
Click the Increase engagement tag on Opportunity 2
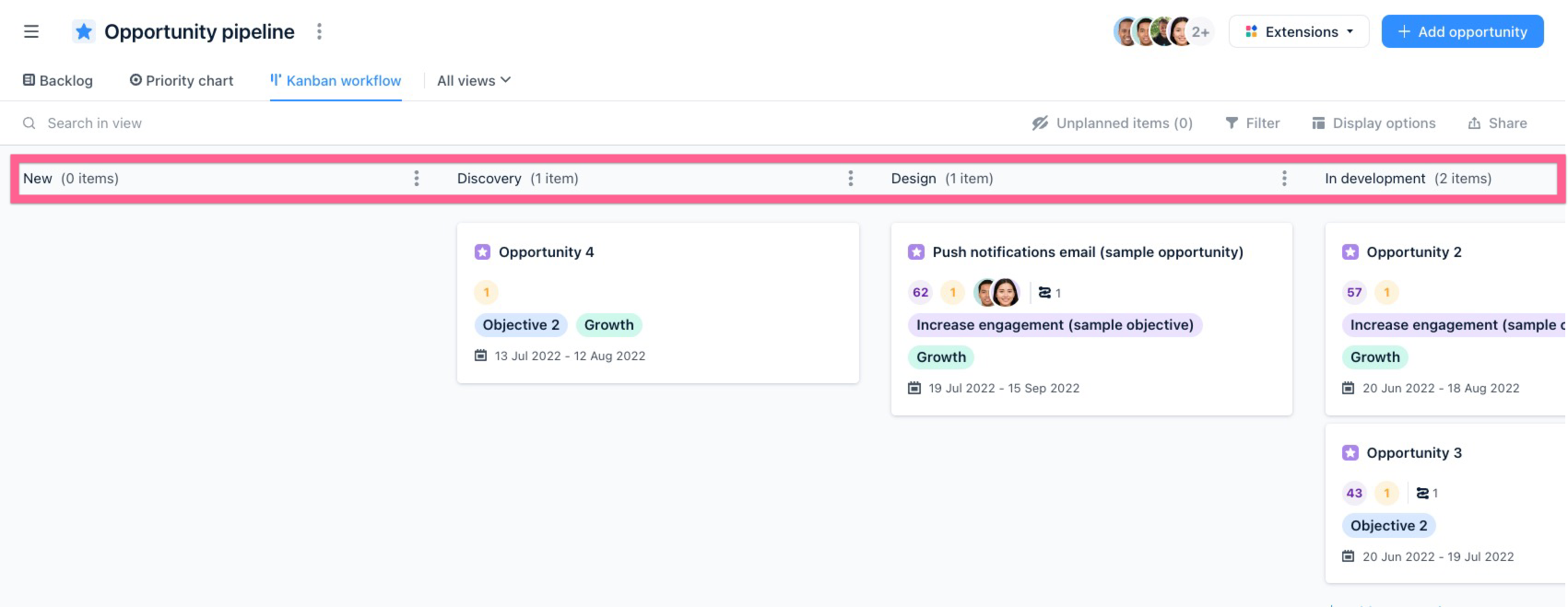1455,325
